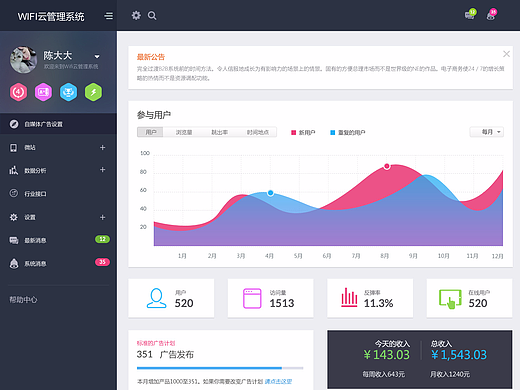Click the blue user icon in 用户 card

pos(156,298)
